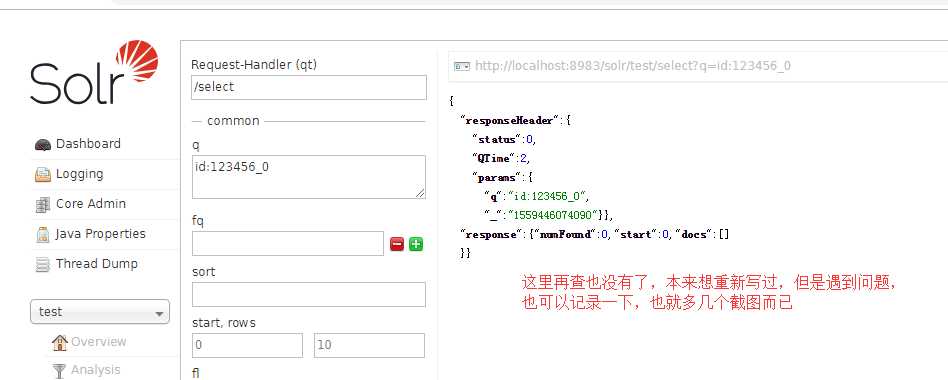Add another fq filter with green plus
The image size is (948, 380).
pyautogui.click(x=416, y=244)
